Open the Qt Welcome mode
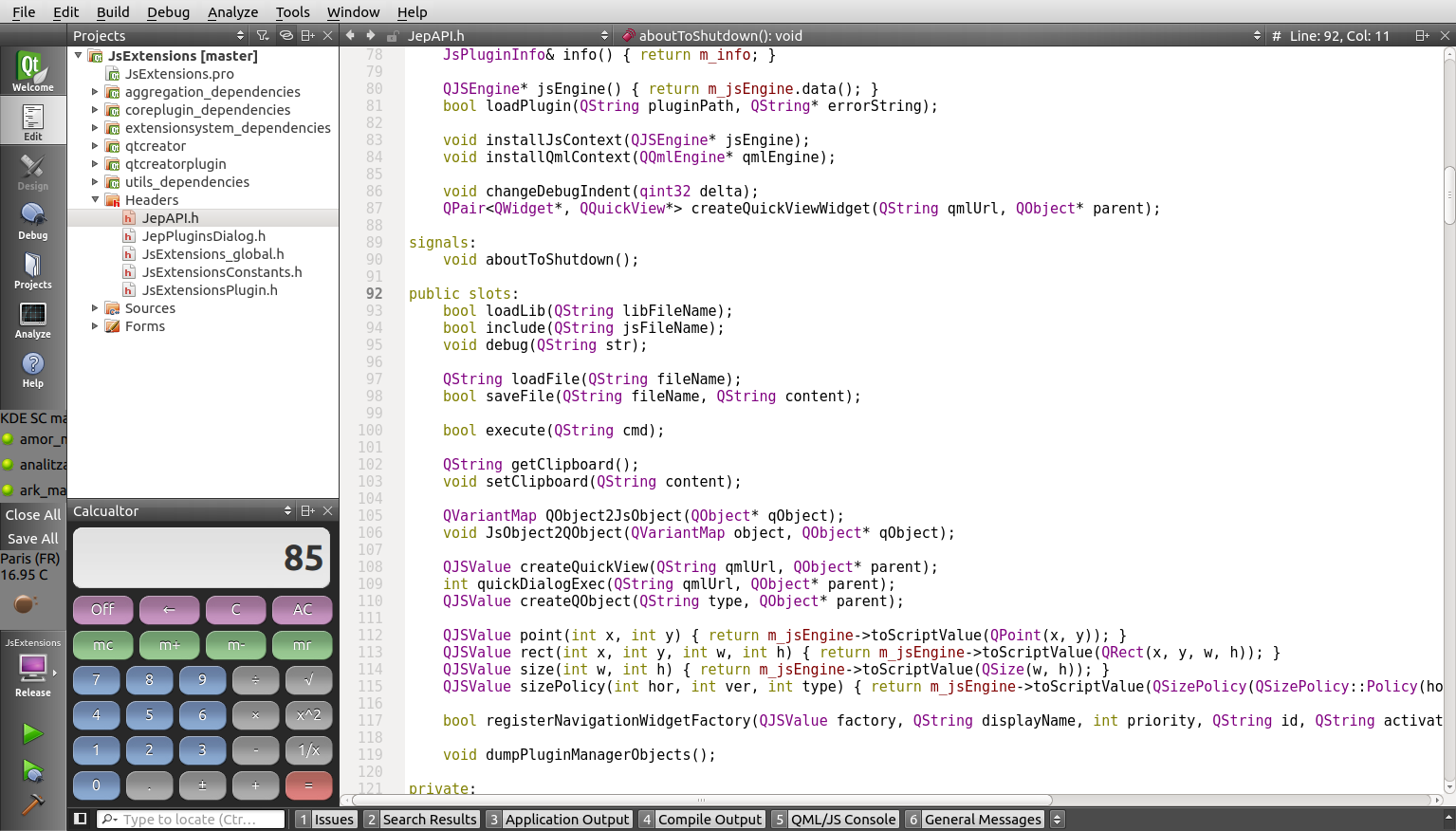The image size is (1456, 831). [32, 72]
